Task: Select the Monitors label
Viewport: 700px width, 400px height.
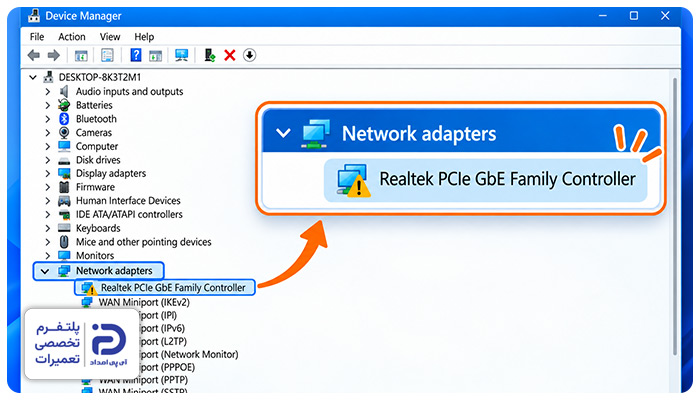Action: tap(95, 255)
